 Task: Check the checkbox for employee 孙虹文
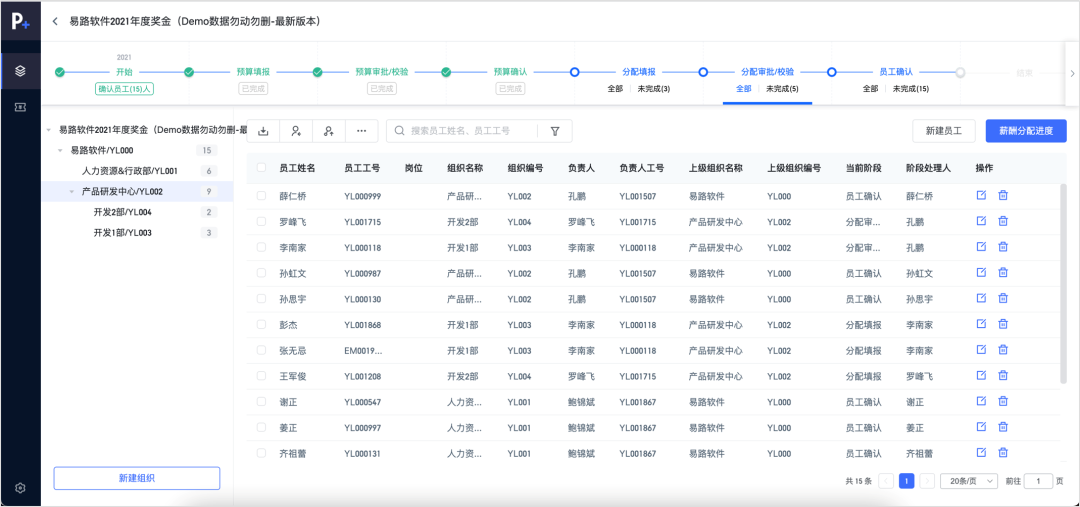262,273
